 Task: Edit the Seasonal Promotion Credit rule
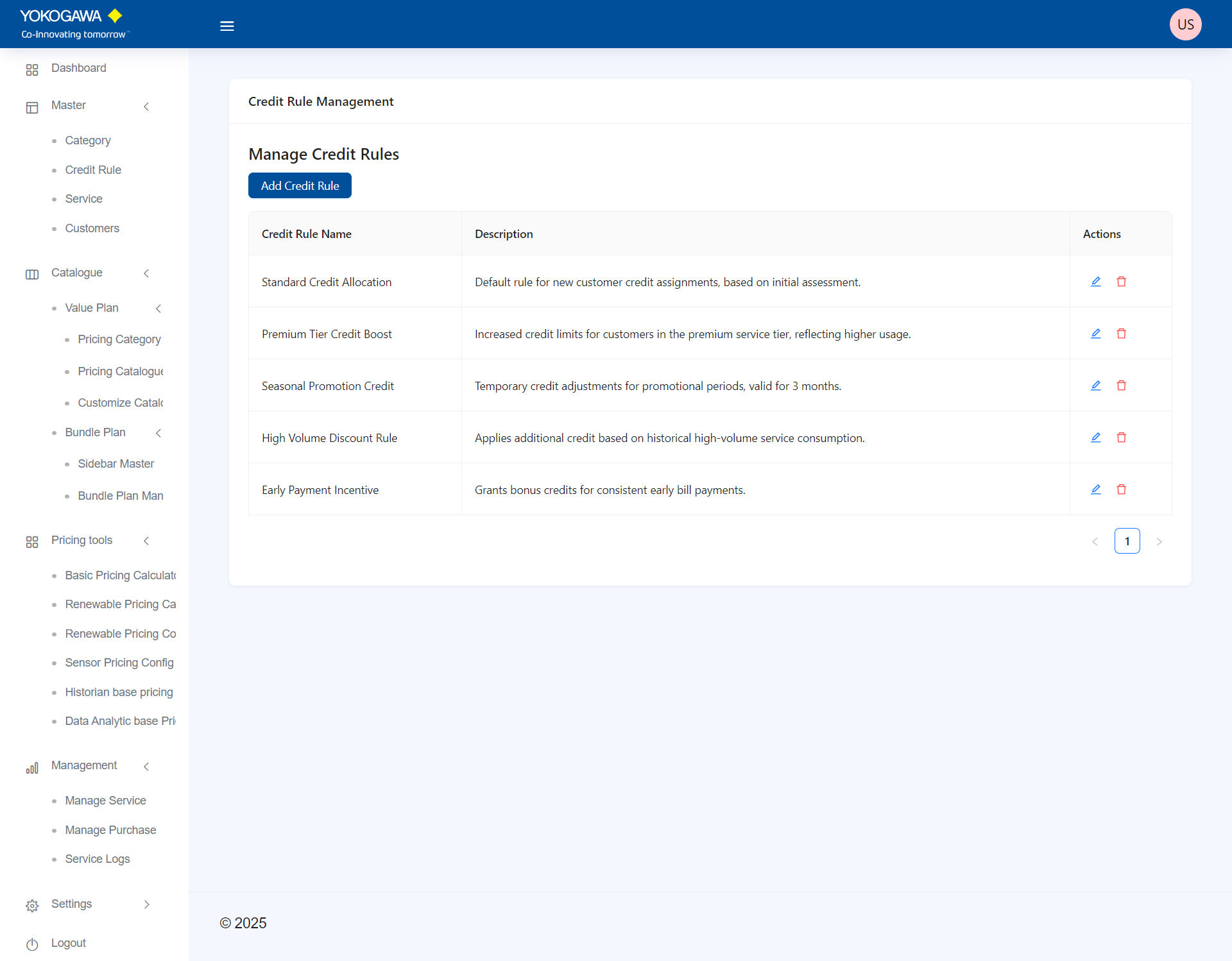pyautogui.click(x=1095, y=386)
